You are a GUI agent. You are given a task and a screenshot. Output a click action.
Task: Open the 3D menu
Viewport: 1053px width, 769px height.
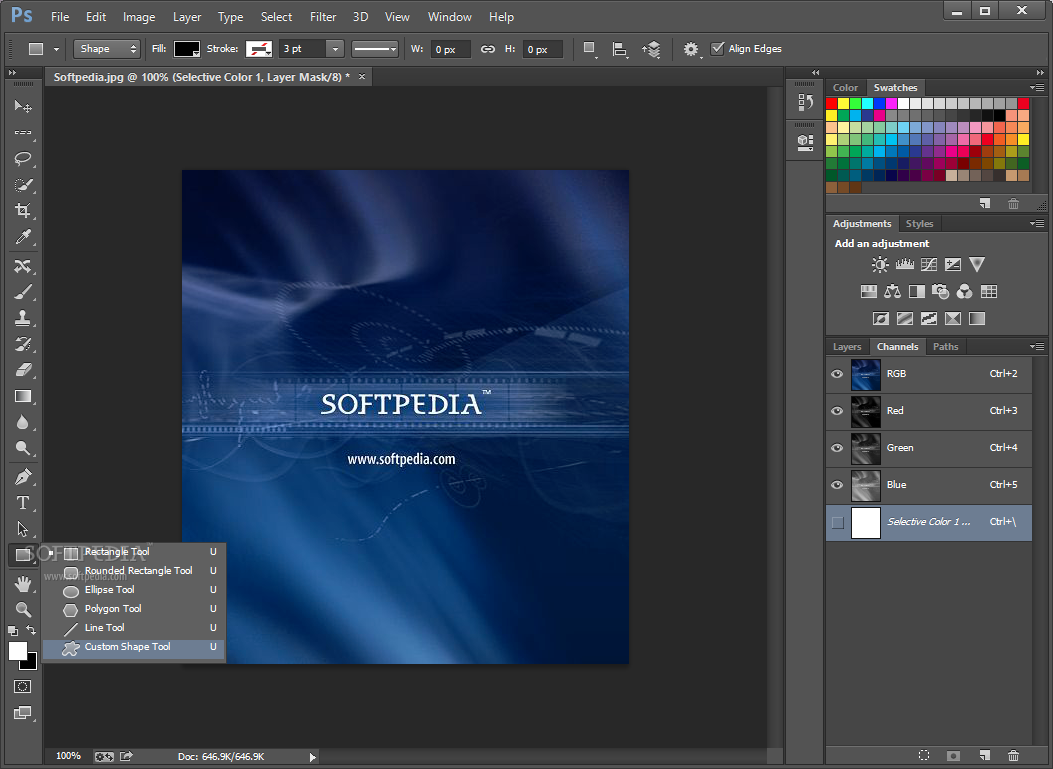point(361,17)
